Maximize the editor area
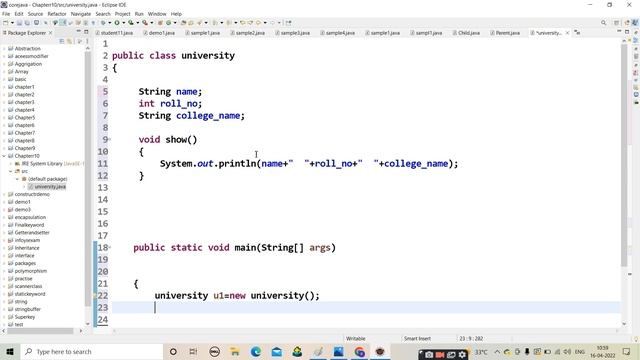The height and width of the screenshot is (360, 640). pos(627,32)
